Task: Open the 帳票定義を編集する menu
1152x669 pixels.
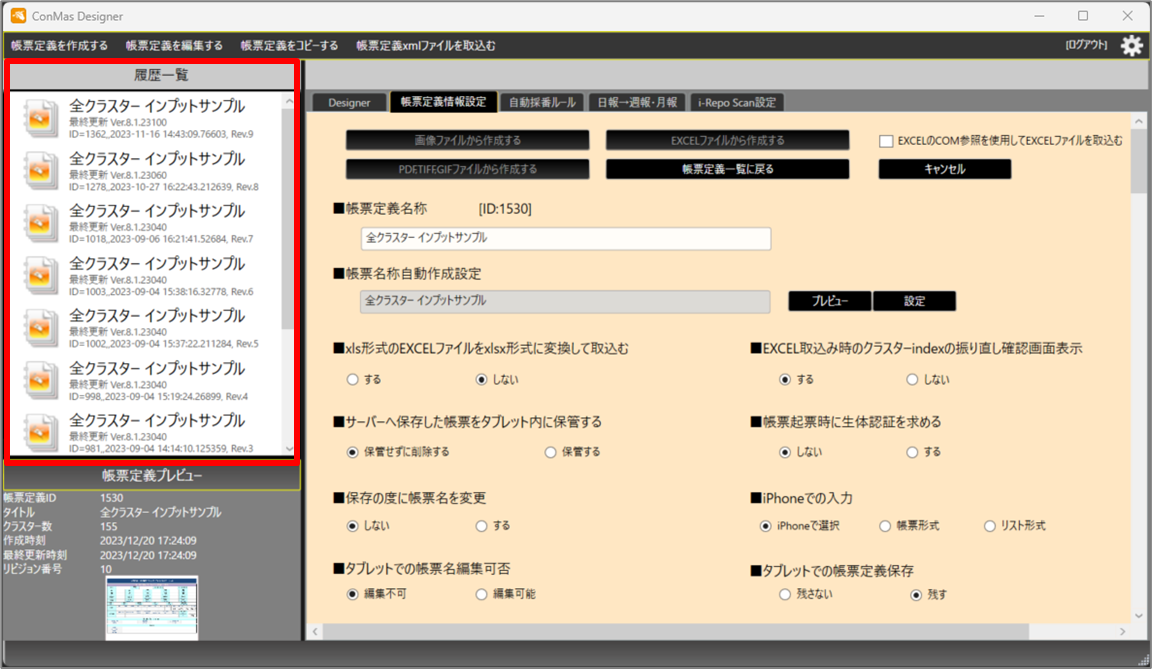Action: [x=174, y=46]
